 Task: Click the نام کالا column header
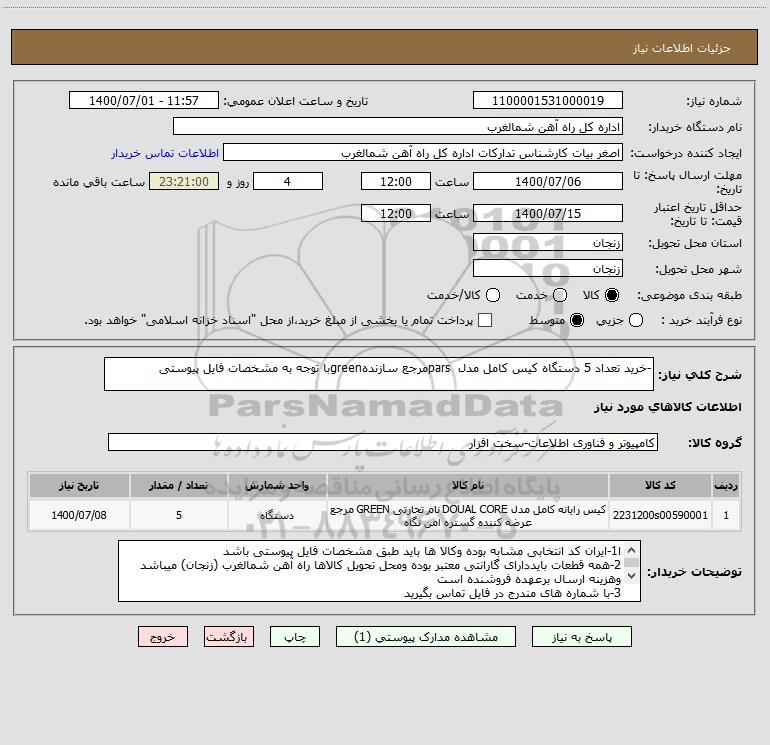[x=468, y=485]
